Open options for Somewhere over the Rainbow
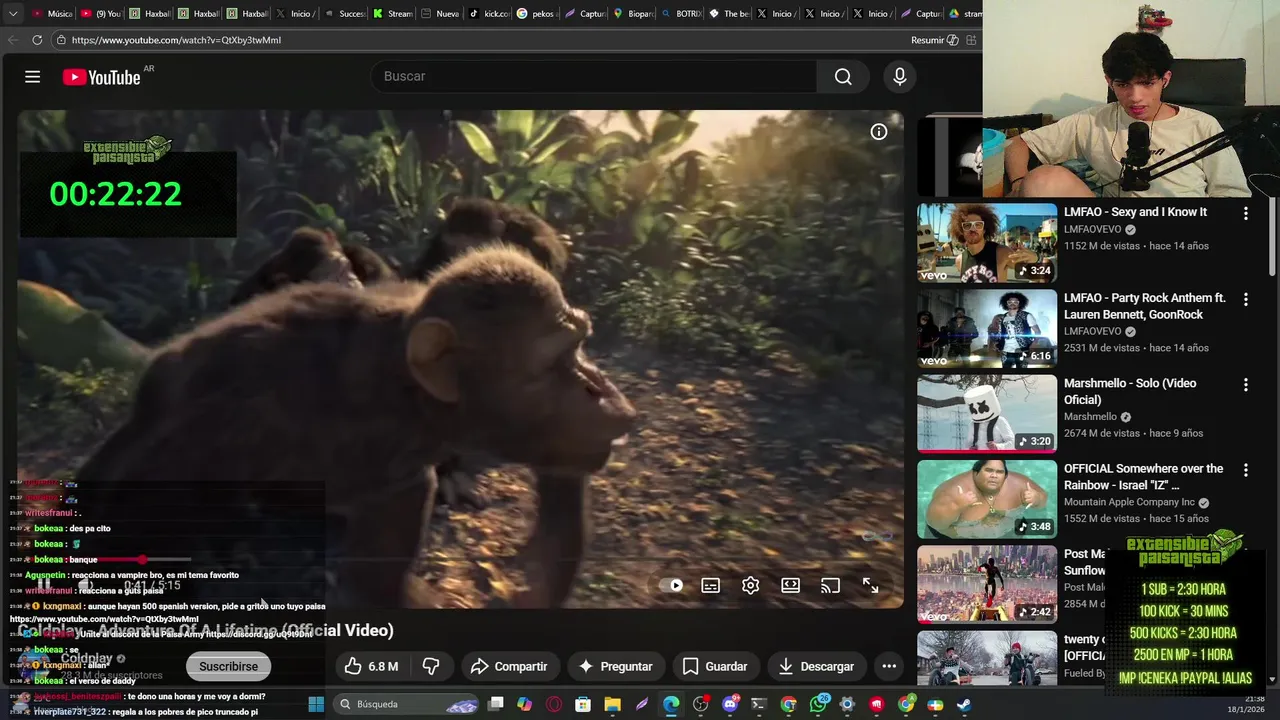 (1245, 470)
